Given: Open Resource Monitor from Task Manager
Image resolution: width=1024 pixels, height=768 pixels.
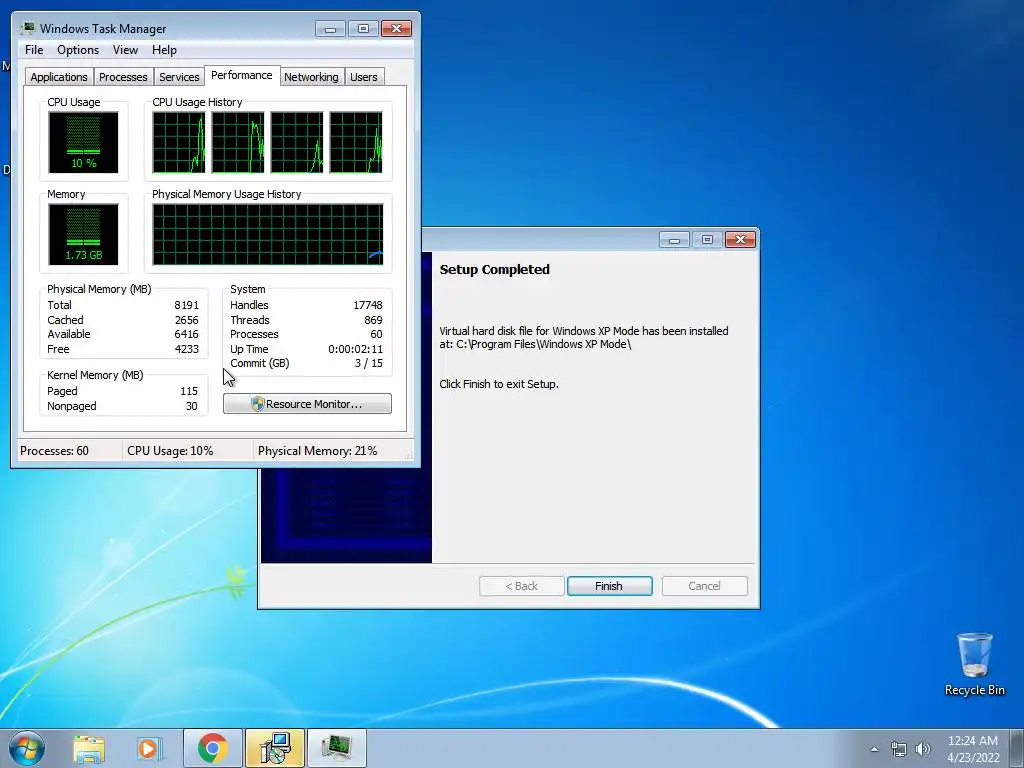Looking at the screenshot, I should pos(308,404).
